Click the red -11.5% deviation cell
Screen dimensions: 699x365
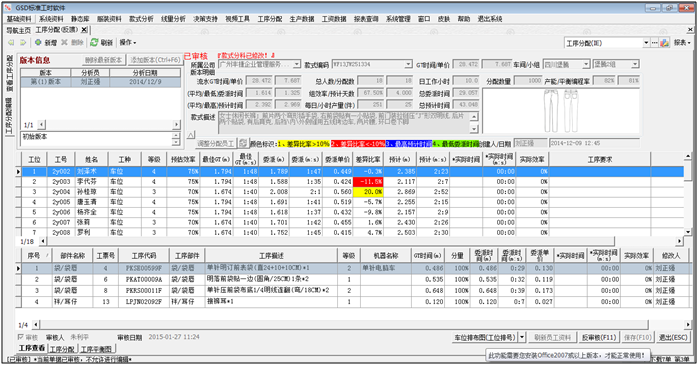368,181
